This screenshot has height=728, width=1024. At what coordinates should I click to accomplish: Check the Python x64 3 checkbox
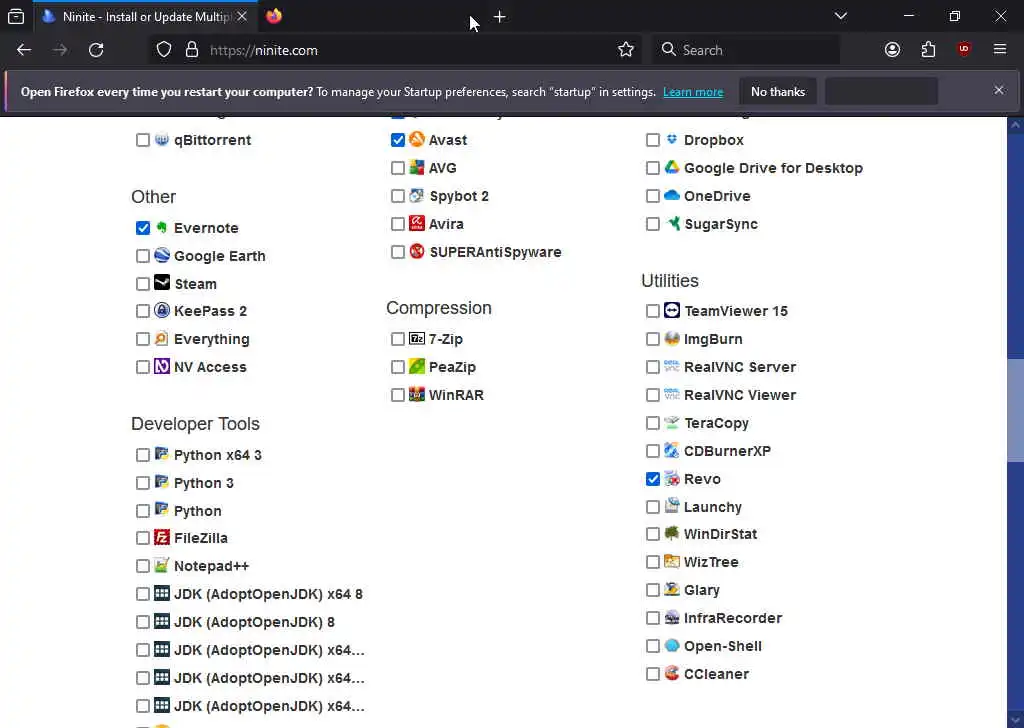tap(143, 455)
